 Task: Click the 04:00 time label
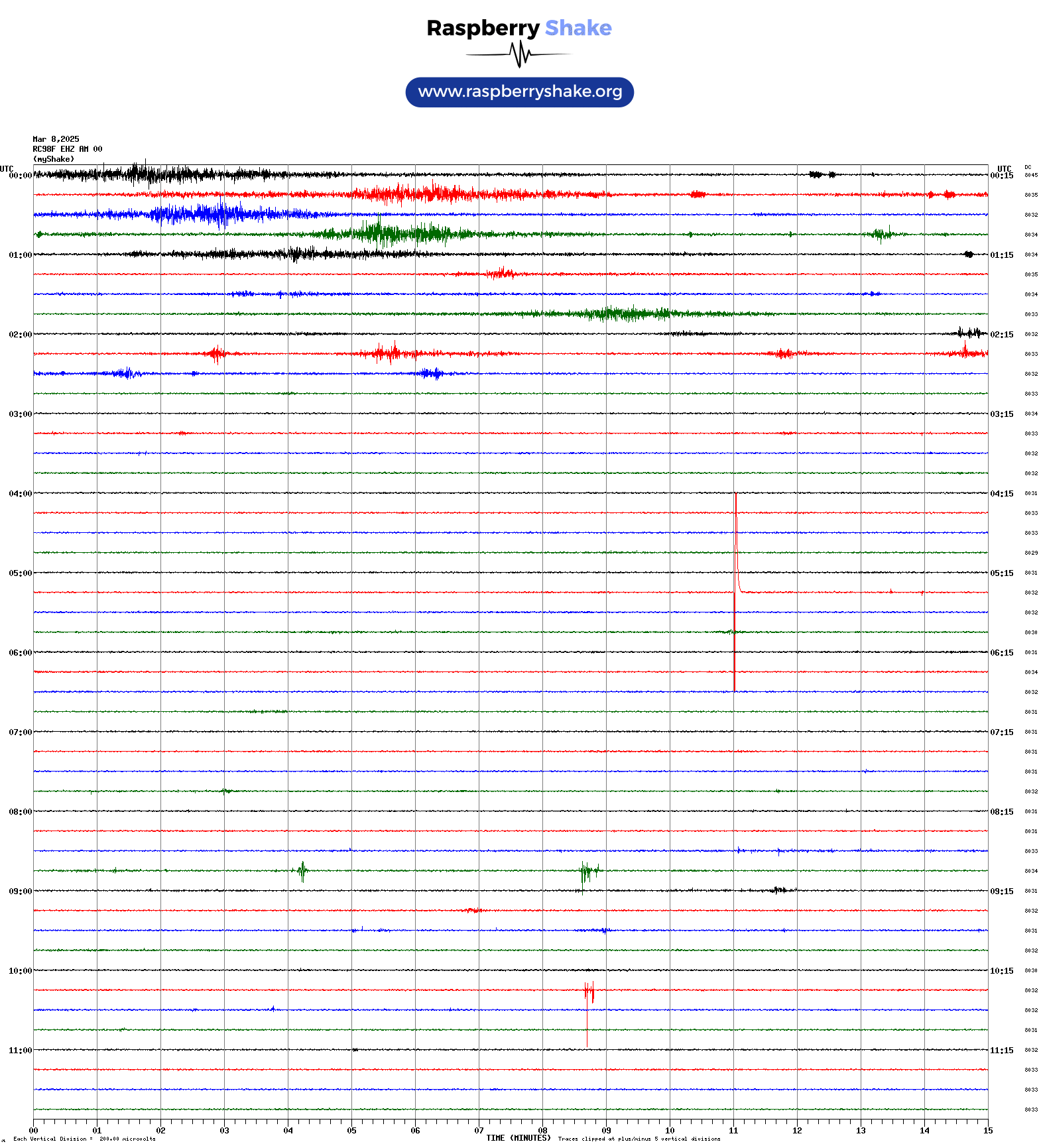(20, 494)
